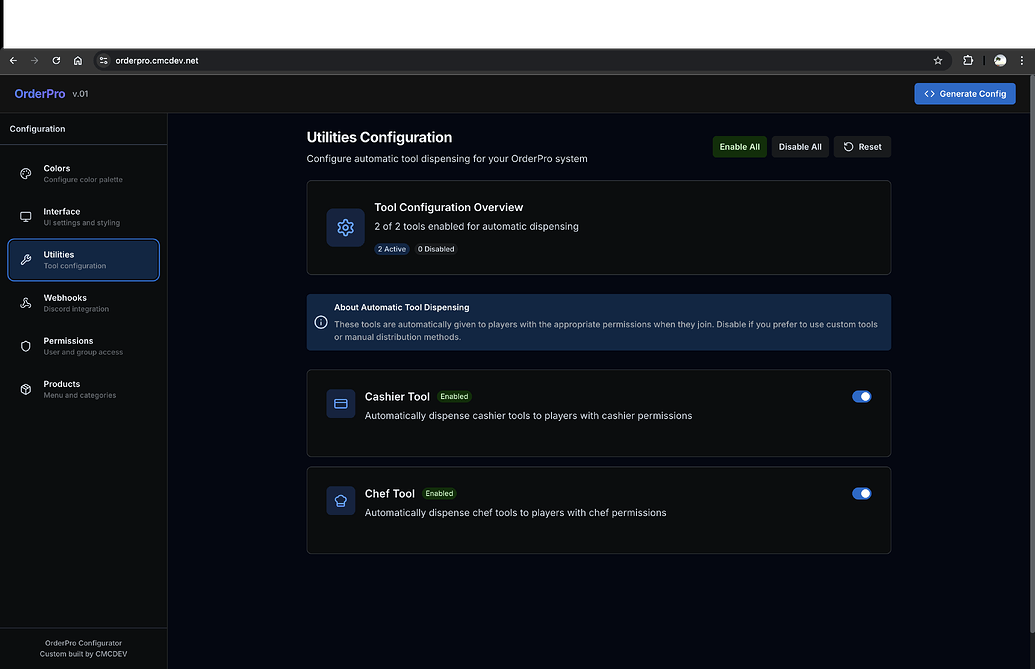Select the Utilities wrench icon
Image resolution: width=1035 pixels, height=669 pixels.
[25, 259]
